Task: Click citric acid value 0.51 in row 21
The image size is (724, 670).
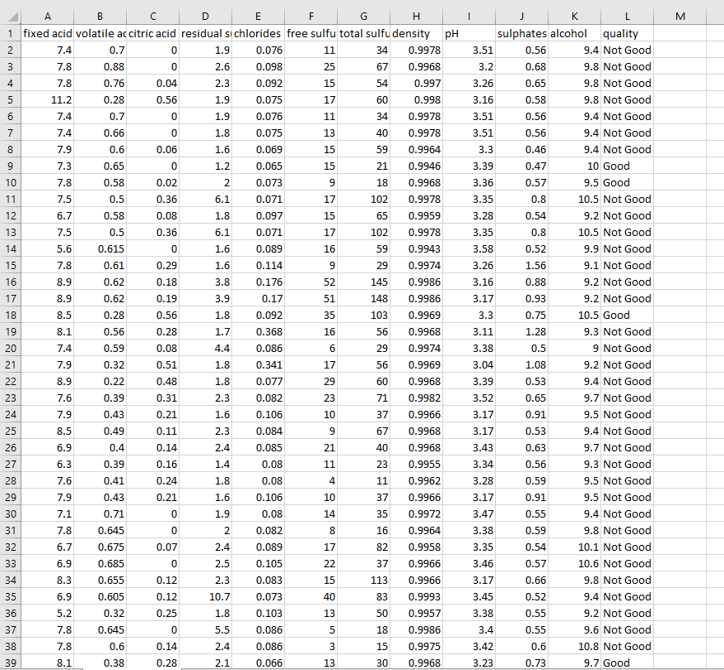Action: click(153, 365)
